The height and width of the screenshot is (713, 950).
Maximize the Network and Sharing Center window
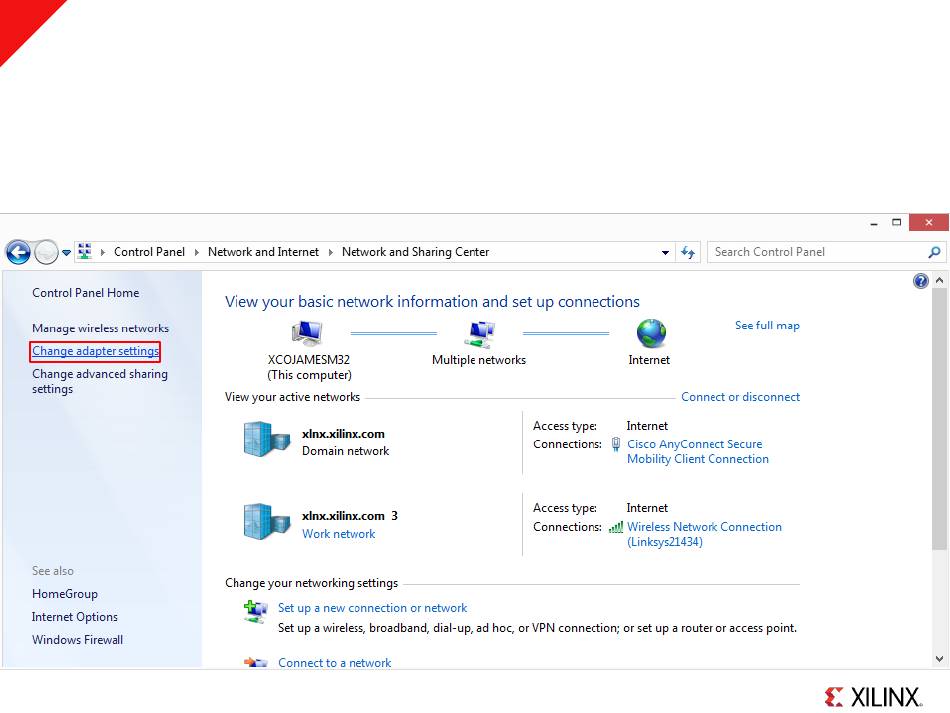(897, 222)
